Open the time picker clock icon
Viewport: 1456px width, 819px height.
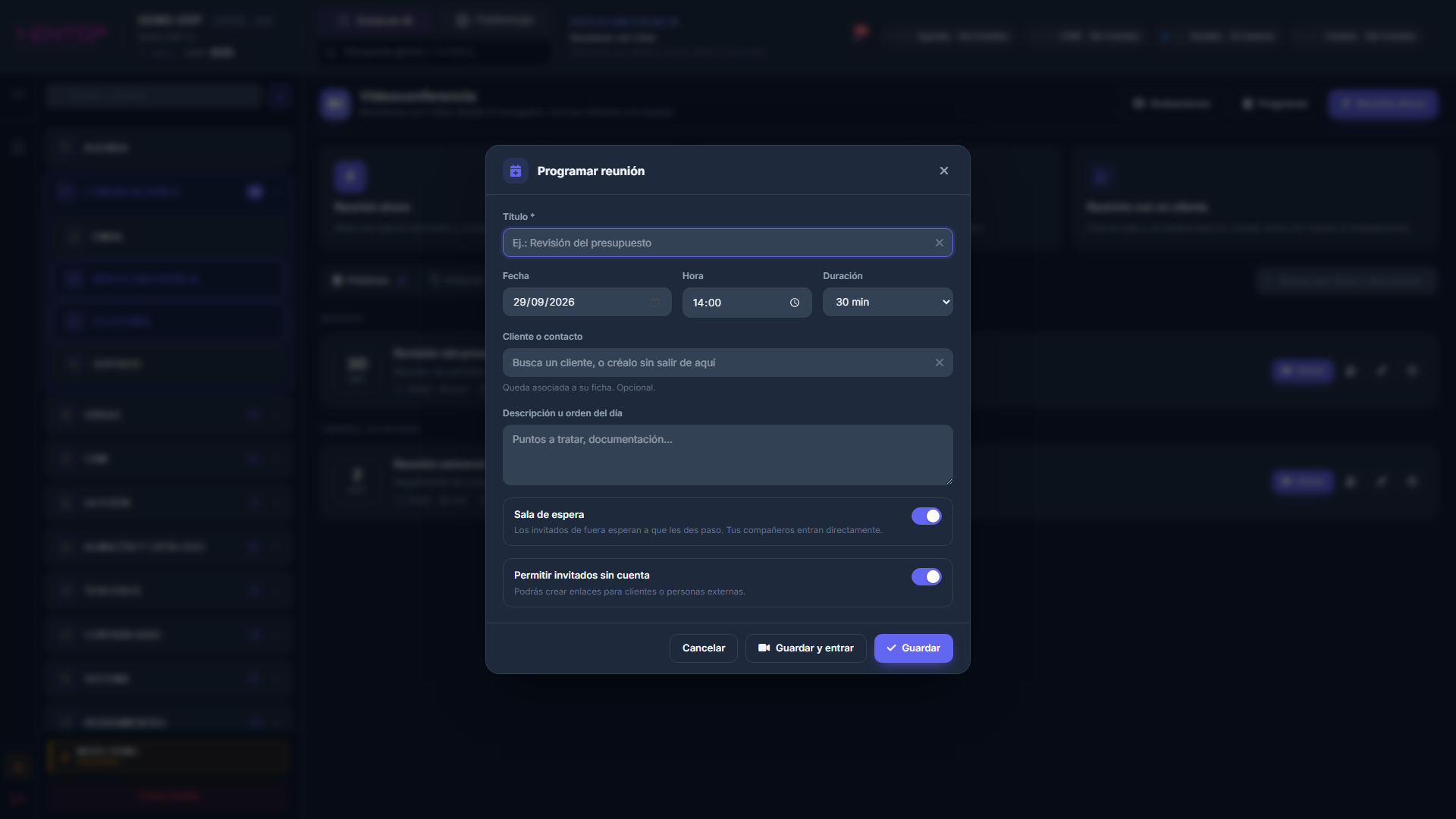(x=795, y=303)
